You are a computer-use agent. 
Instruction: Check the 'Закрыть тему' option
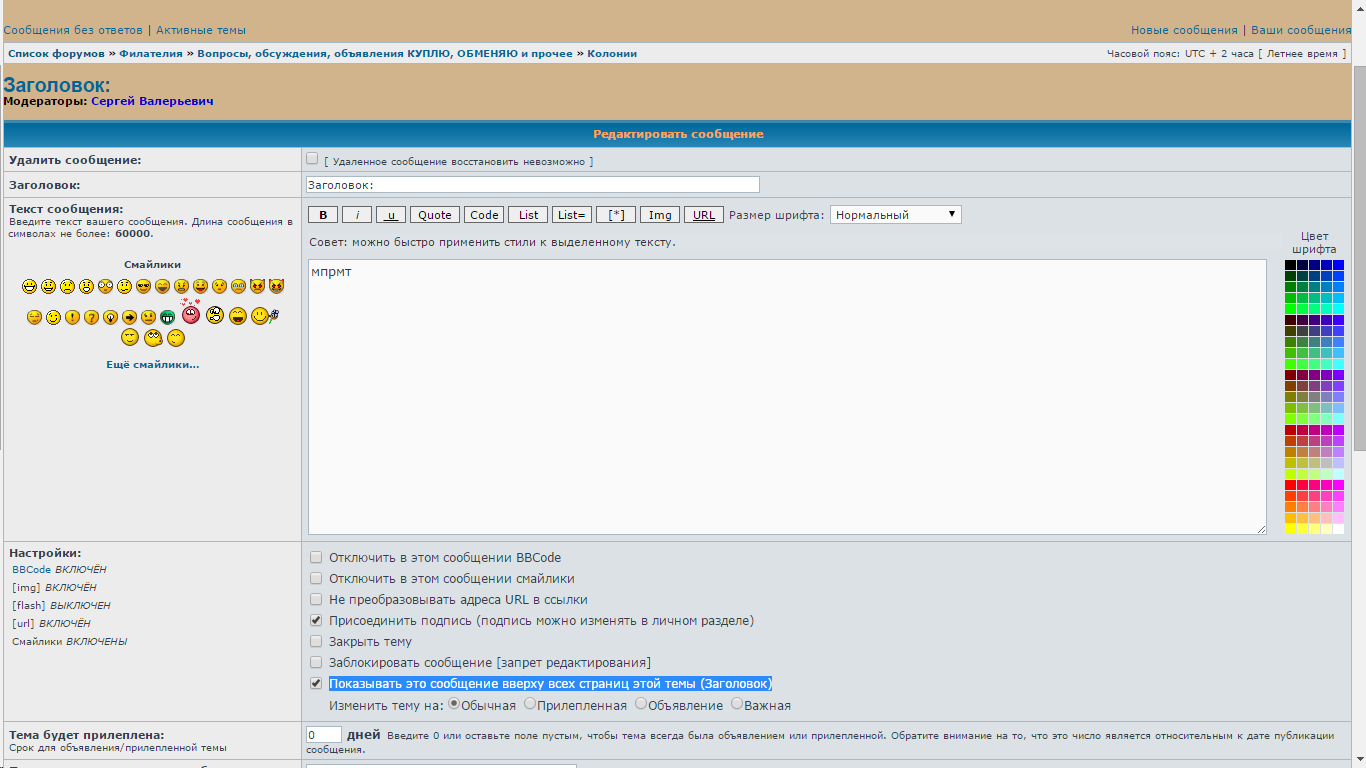[x=316, y=641]
